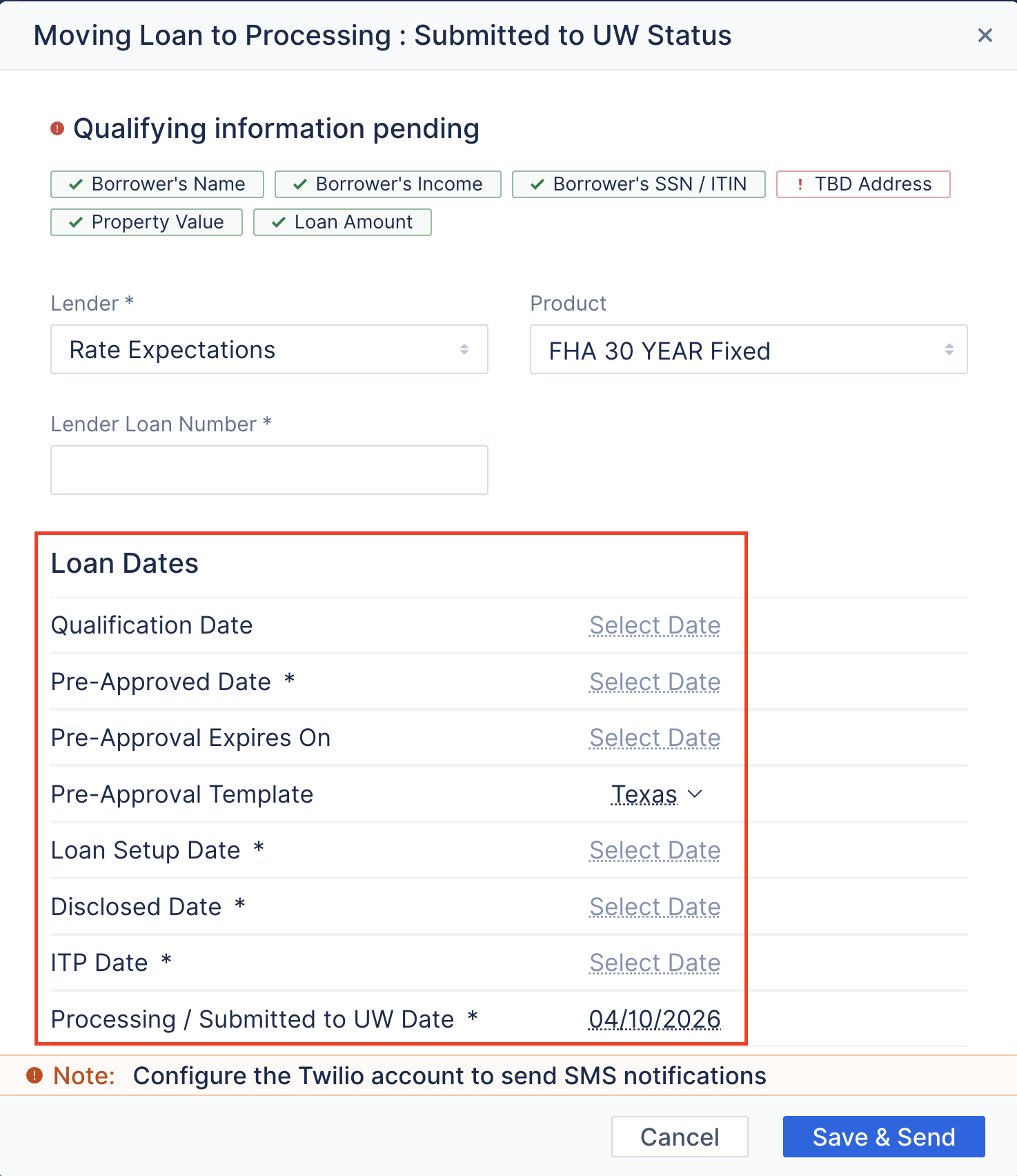Click Select Date for Qualification Date
1017x1176 pixels.
(x=654, y=625)
